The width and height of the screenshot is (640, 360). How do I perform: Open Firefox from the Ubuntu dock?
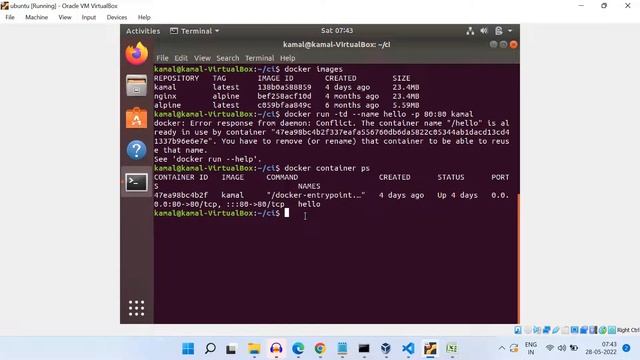coord(136,54)
